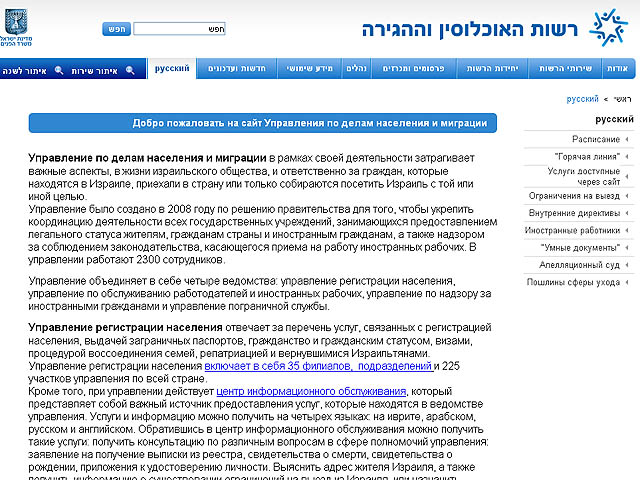Click the Population and Immigration Authority star logo
Viewport: 640px width, 480px height.
608,28
